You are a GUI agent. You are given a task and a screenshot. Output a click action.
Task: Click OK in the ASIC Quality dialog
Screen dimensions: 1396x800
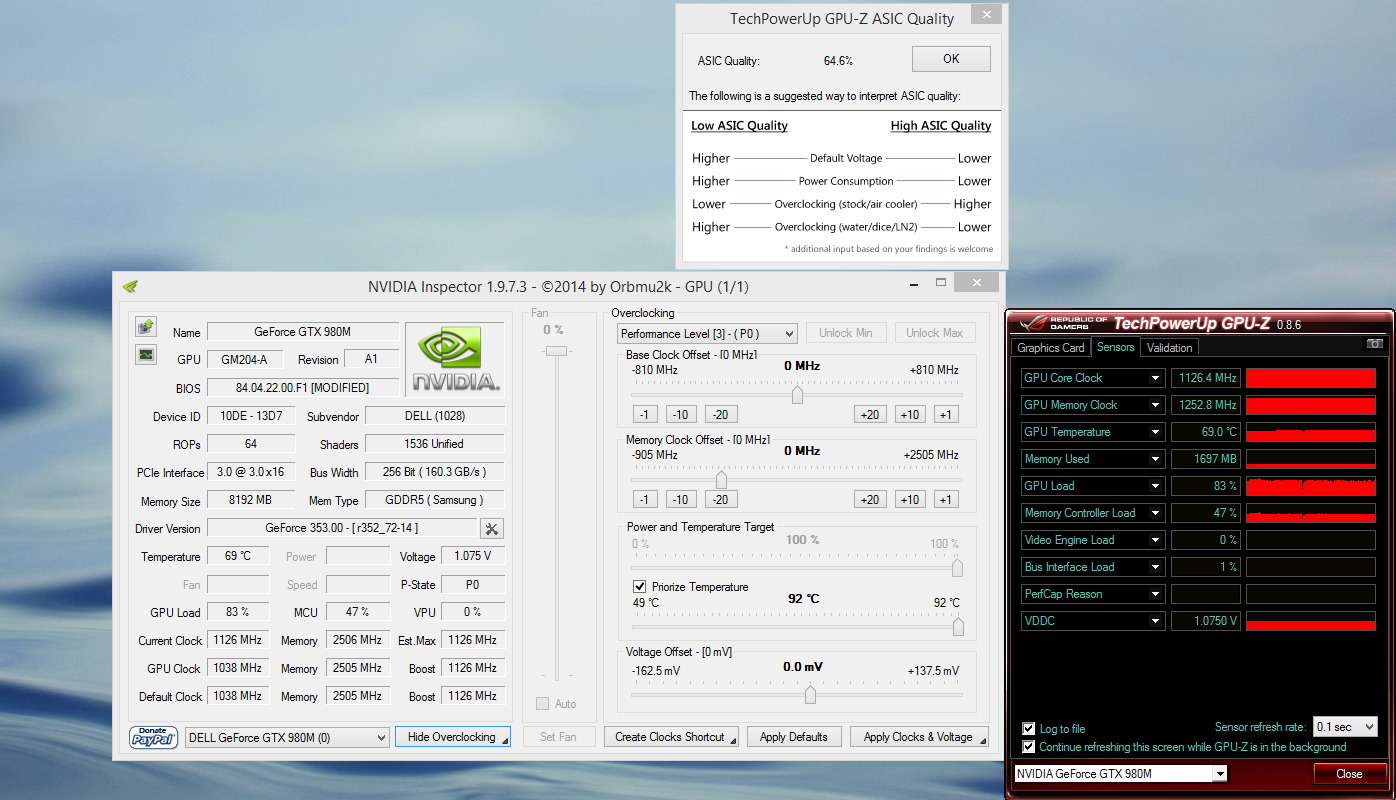pyautogui.click(x=951, y=59)
